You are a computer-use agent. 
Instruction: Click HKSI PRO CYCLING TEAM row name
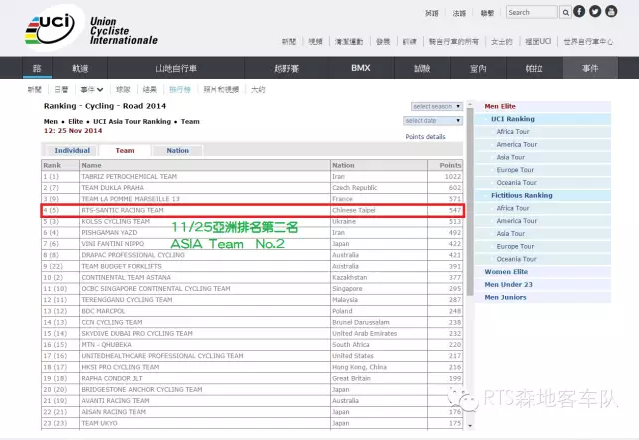(120, 367)
